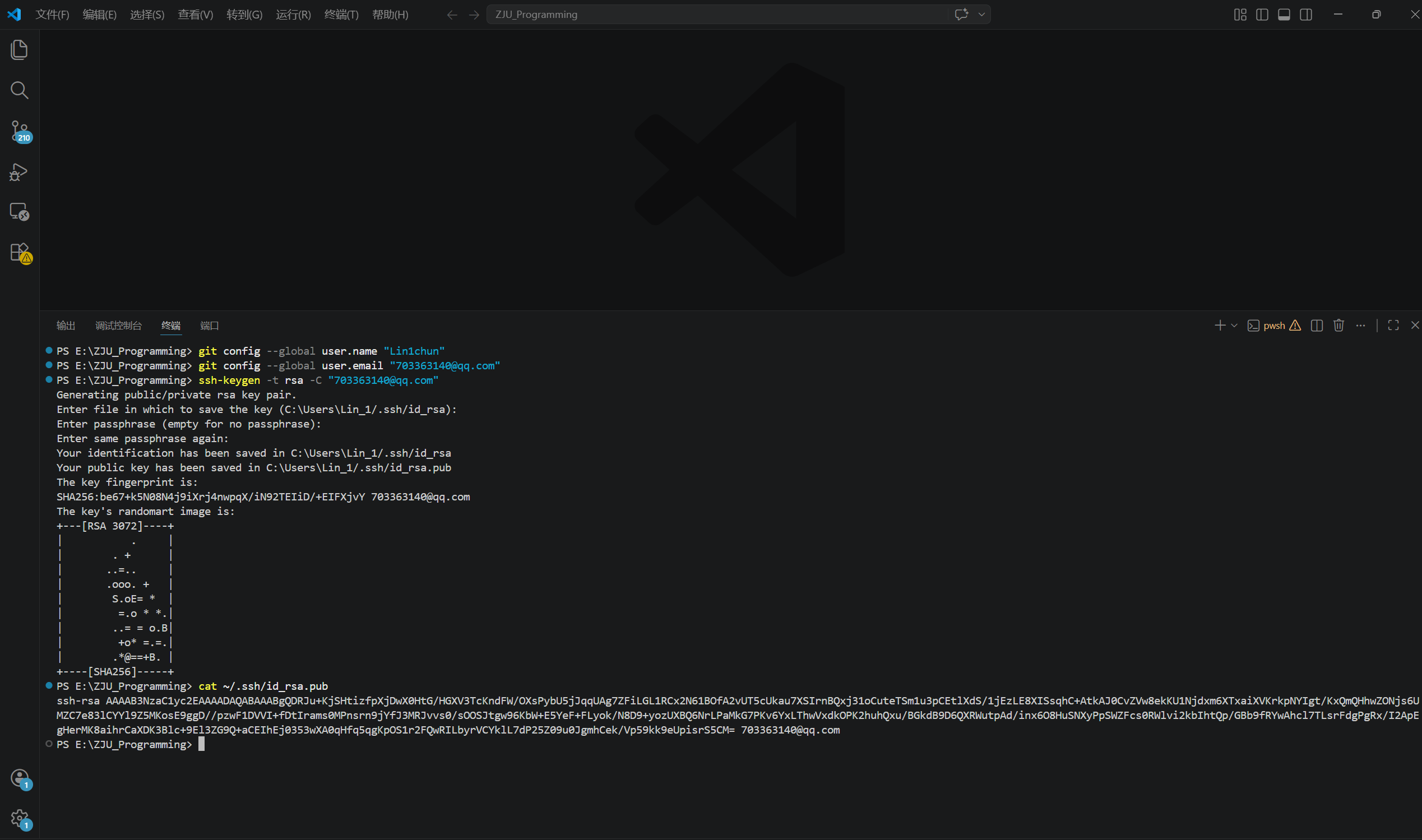The image size is (1422, 840).
Task: Split the terminal pane
Action: (1317, 326)
